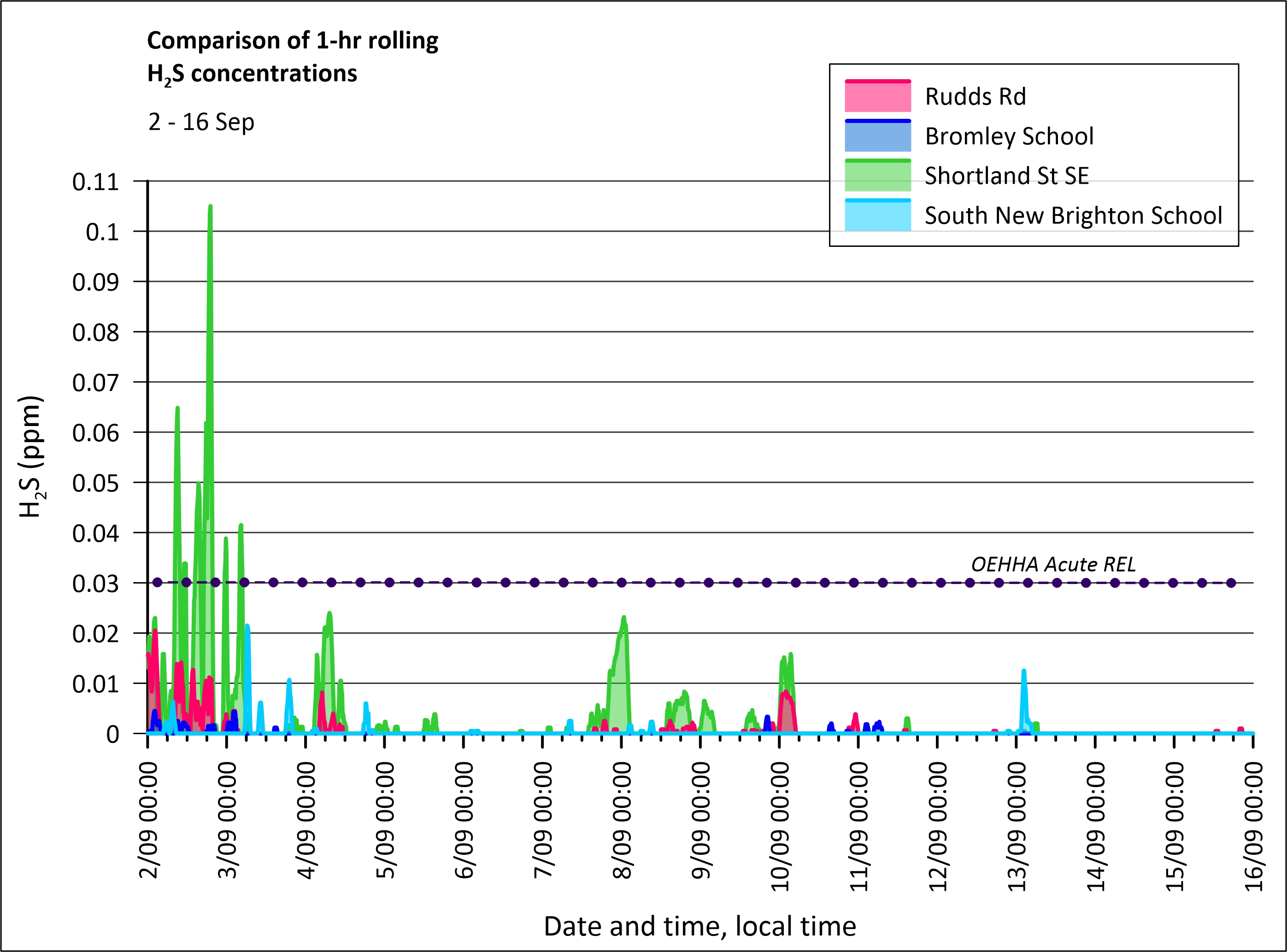Click the '13/09 00:00' x-axis date label

1017,826
